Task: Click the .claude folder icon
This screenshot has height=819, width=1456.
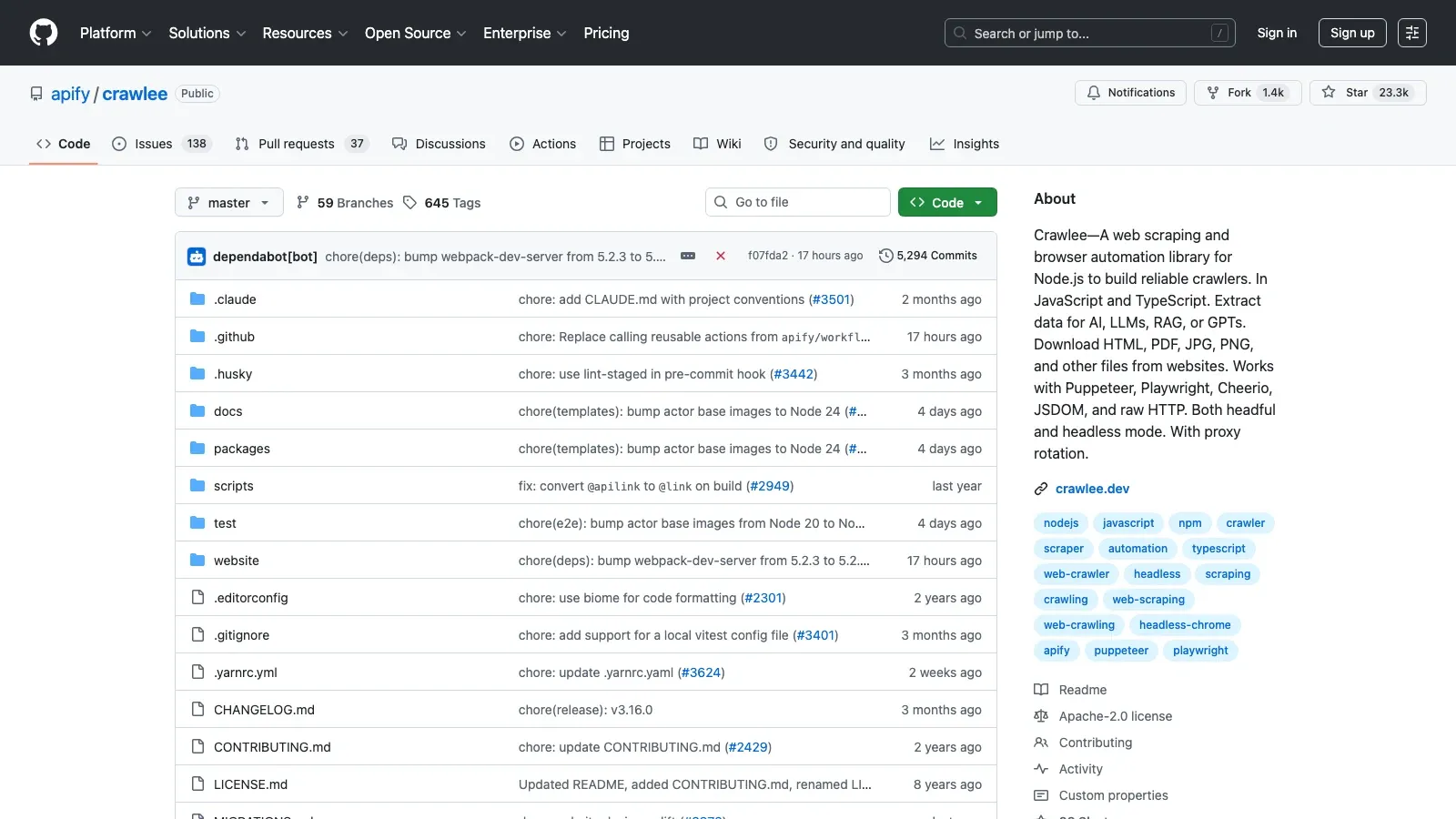Action: click(x=197, y=299)
